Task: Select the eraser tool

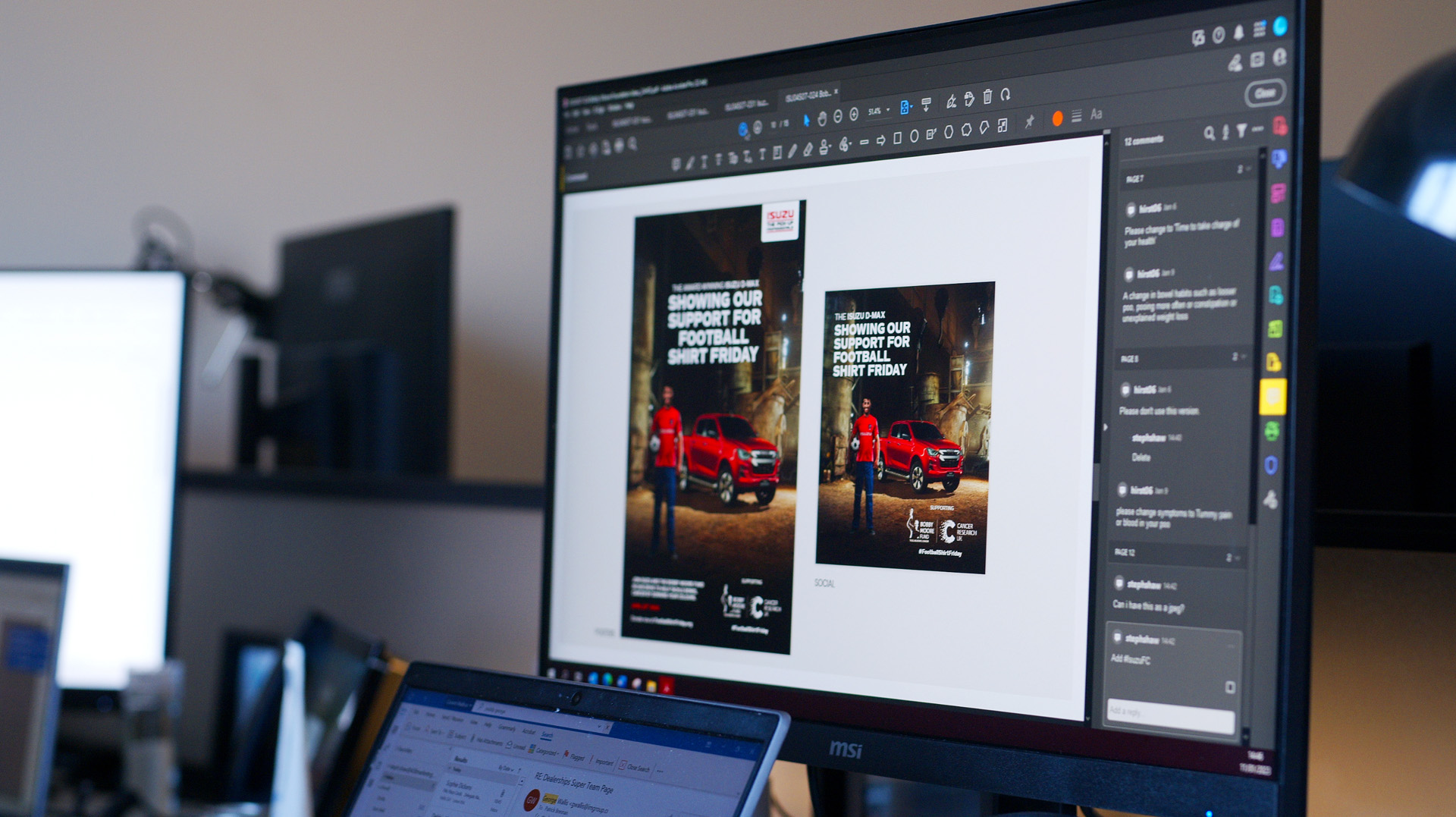Action: click(808, 149)
